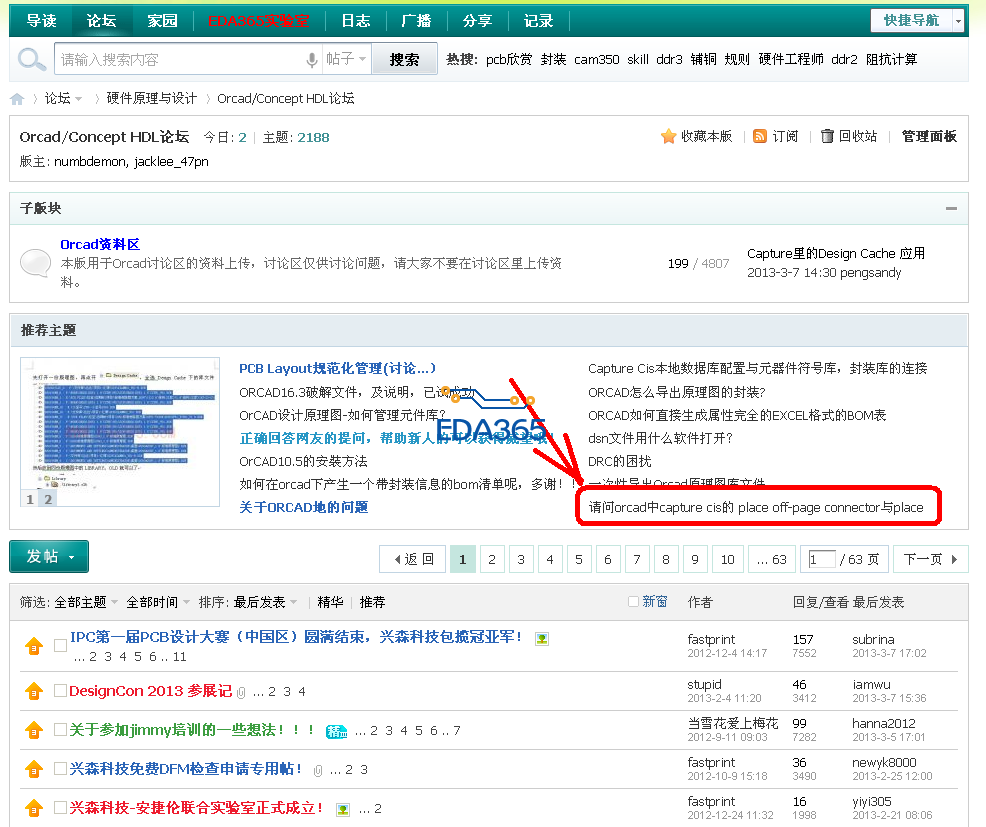The width and height of the screenshot is (986, 827).
Task: Collapse the 子版块 section with minus icon
Action: tap(951, 208)
